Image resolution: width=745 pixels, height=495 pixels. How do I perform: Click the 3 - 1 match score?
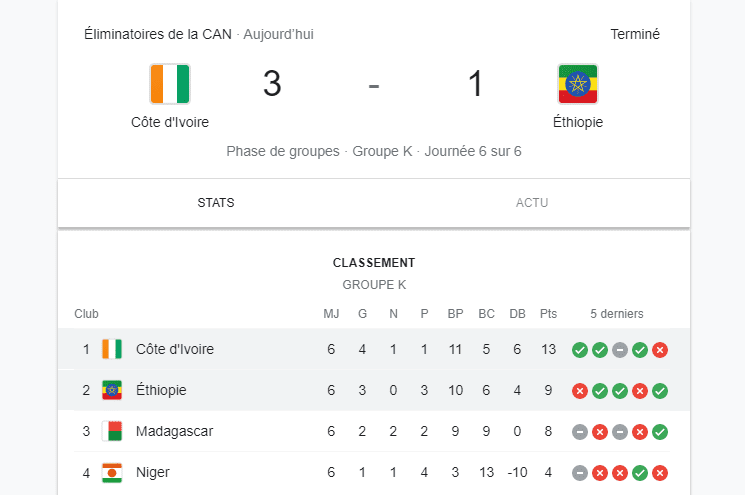(x=373, y=84)
